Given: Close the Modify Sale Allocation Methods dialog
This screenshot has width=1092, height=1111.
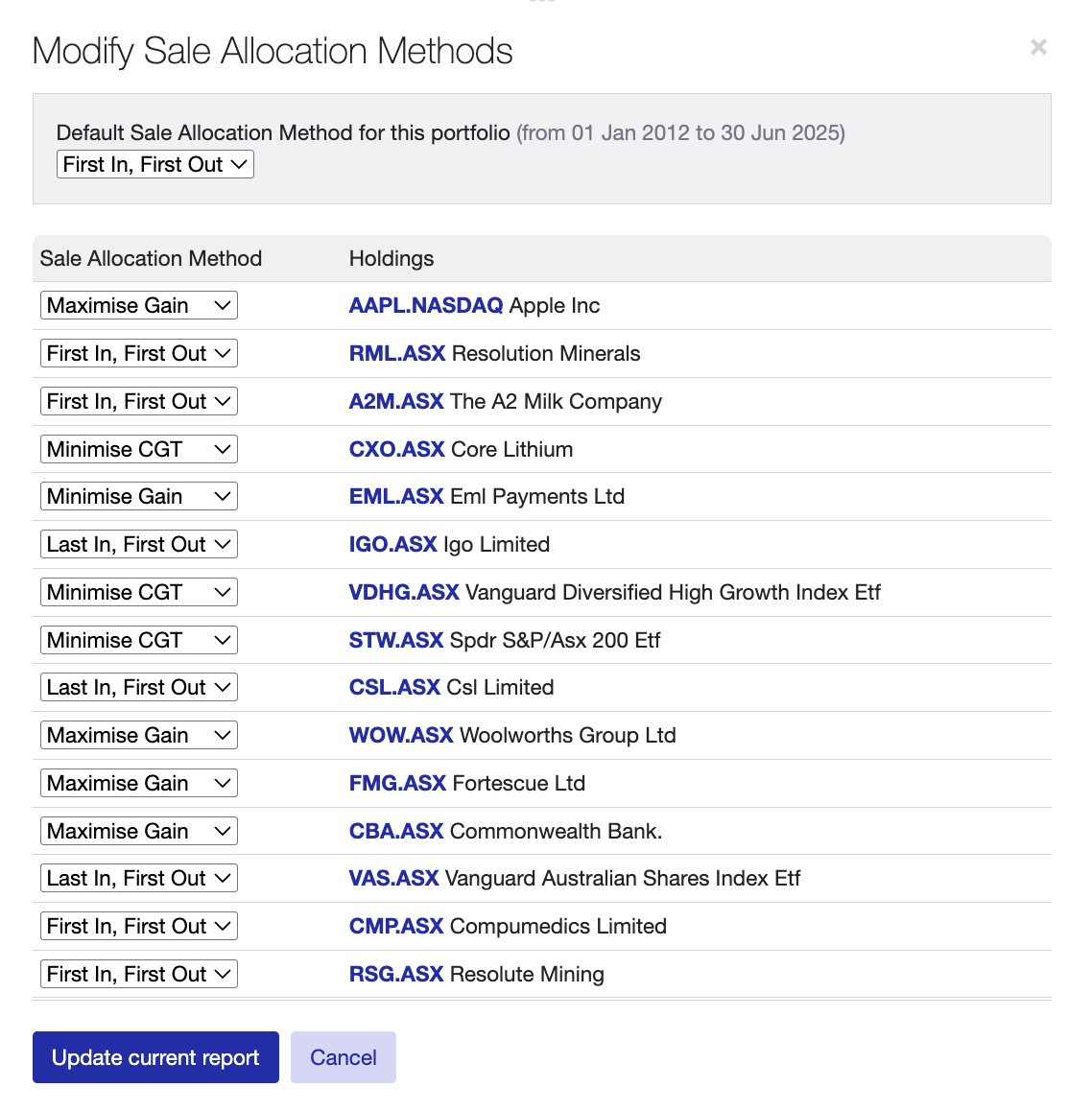Looking at the screenshot, I should 1038,47.
